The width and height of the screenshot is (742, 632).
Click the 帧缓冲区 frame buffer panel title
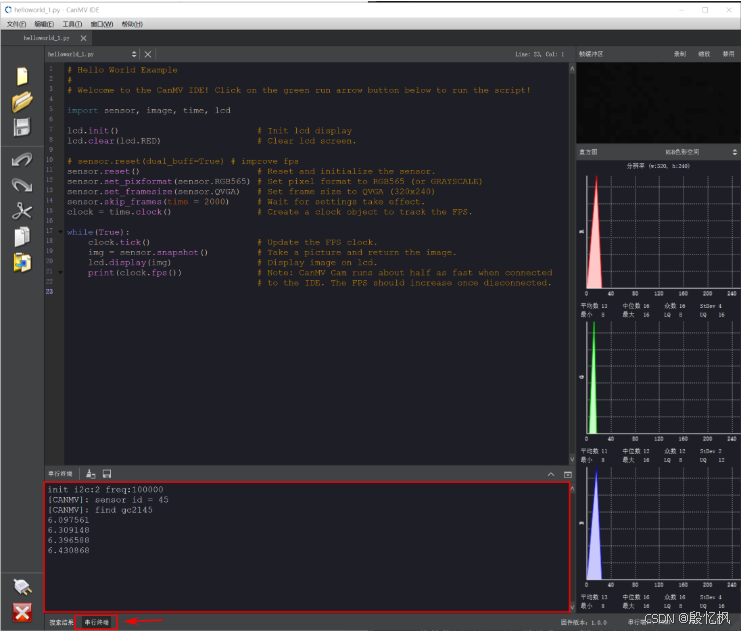591,54
